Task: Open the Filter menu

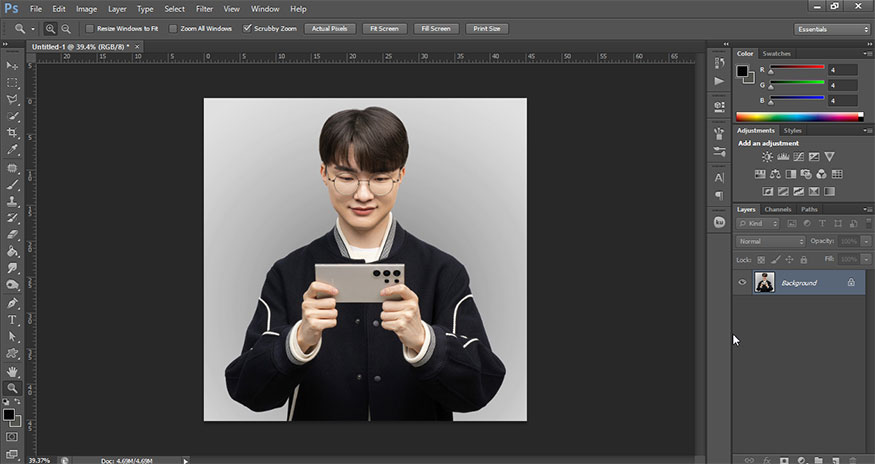Action: pos(204,9)
